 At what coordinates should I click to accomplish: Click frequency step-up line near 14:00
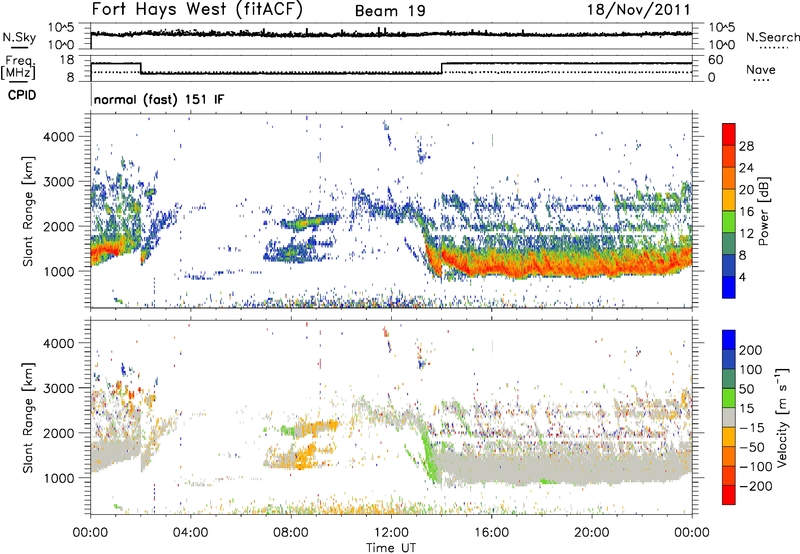[x=442, y=68]
